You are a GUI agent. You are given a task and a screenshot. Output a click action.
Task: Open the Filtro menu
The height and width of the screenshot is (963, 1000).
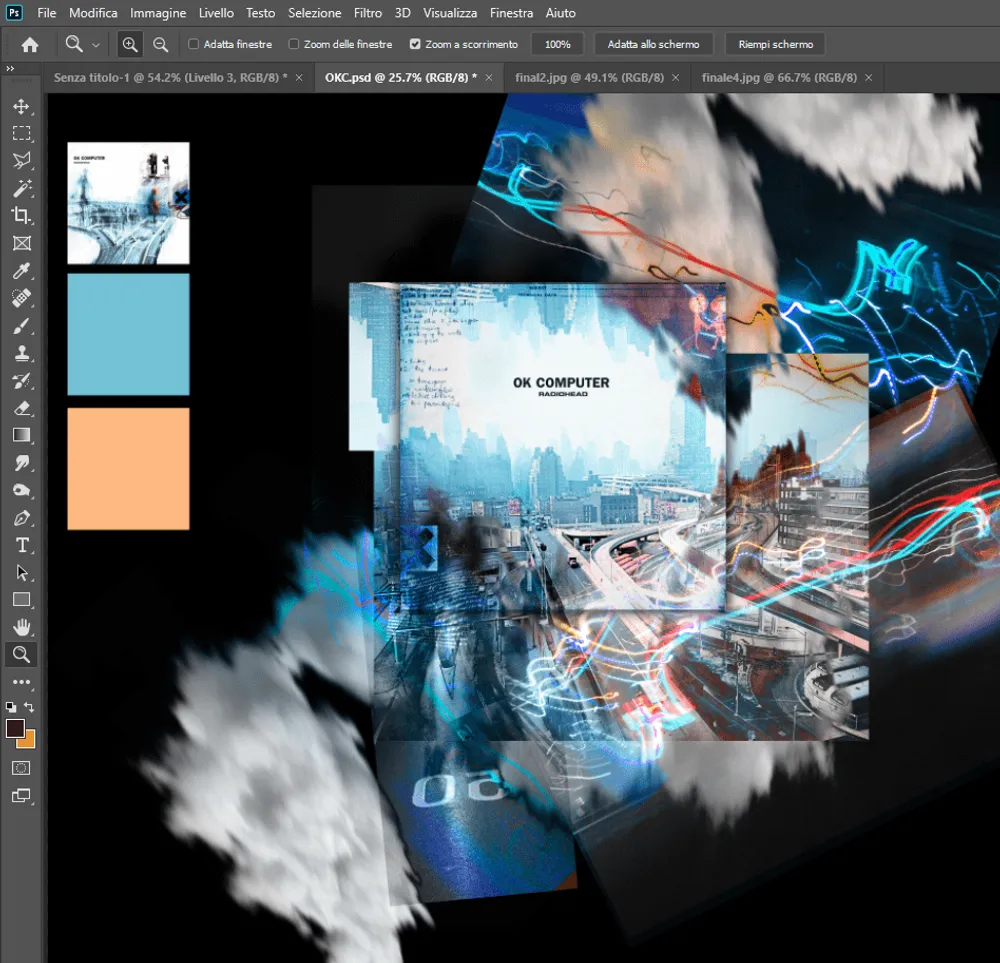(367, 13)
